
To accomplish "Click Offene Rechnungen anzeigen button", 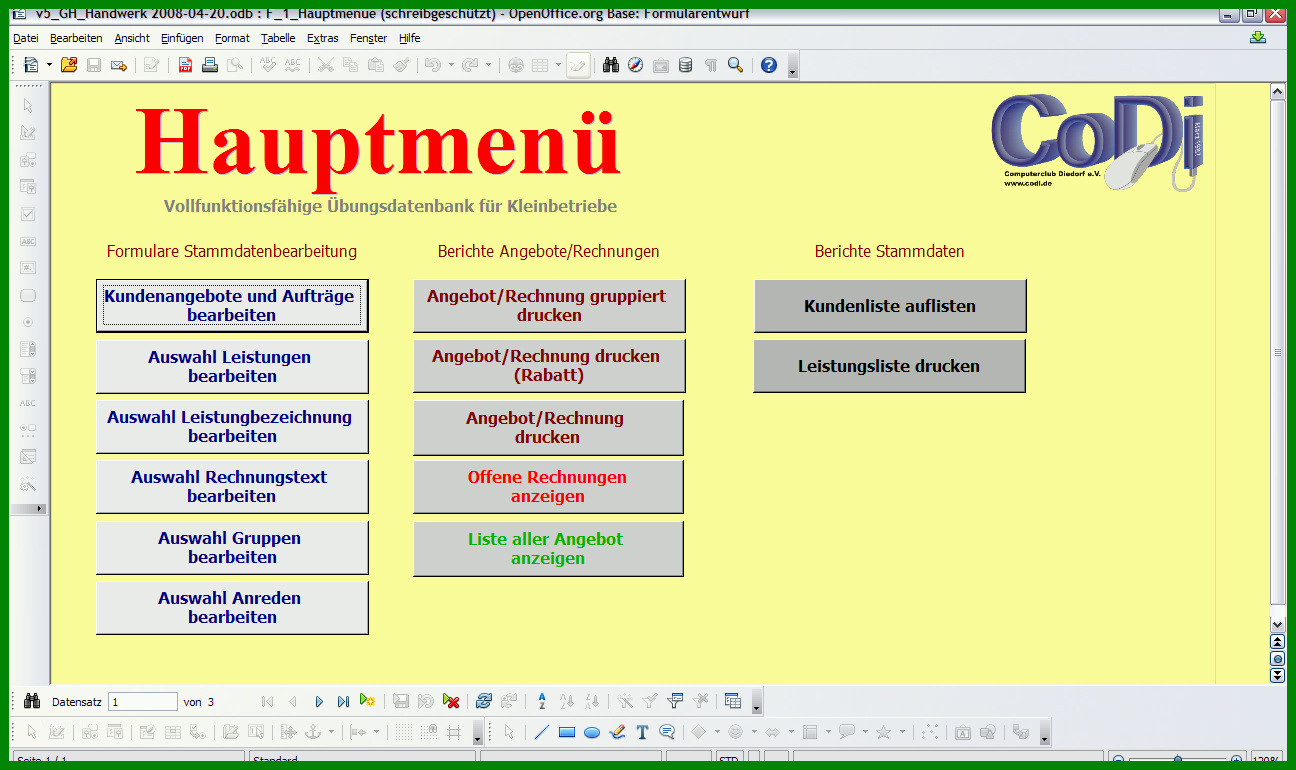I will [x=548, y=487].
